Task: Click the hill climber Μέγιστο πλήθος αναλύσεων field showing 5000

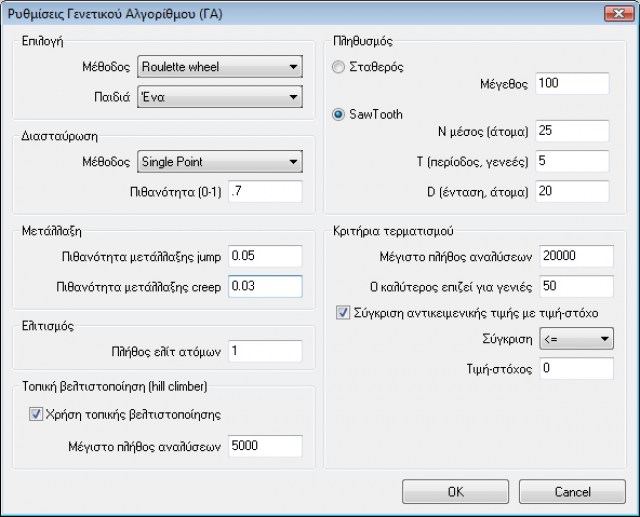Action: [x=264, y=445]
